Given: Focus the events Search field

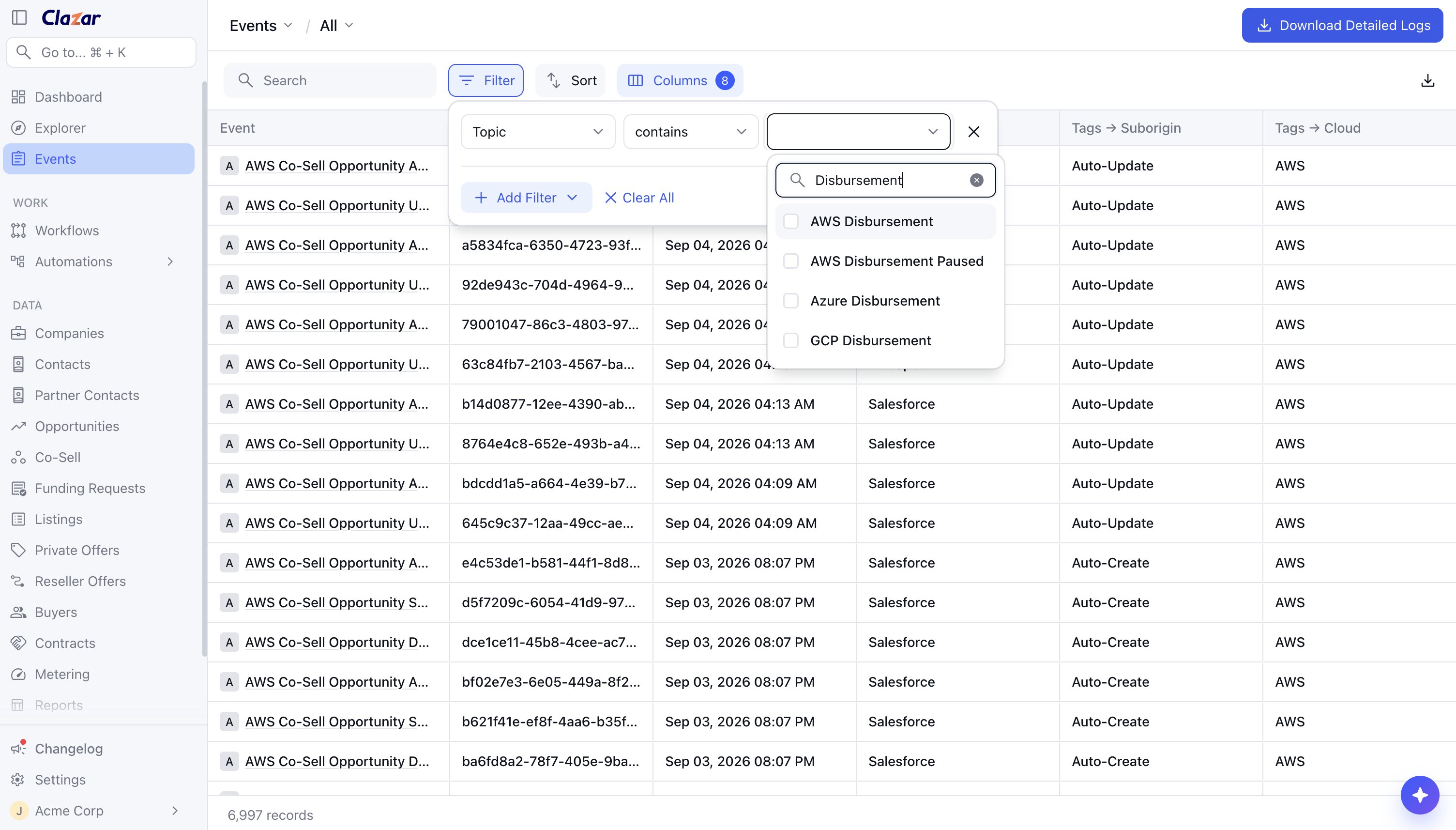Looking at the screenshot, I should pos(330,80).
